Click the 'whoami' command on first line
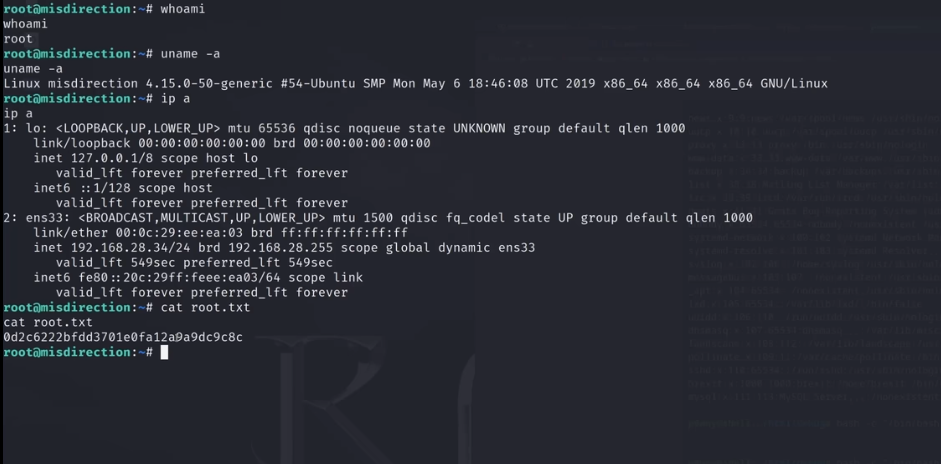 click(x=183, y=9)
